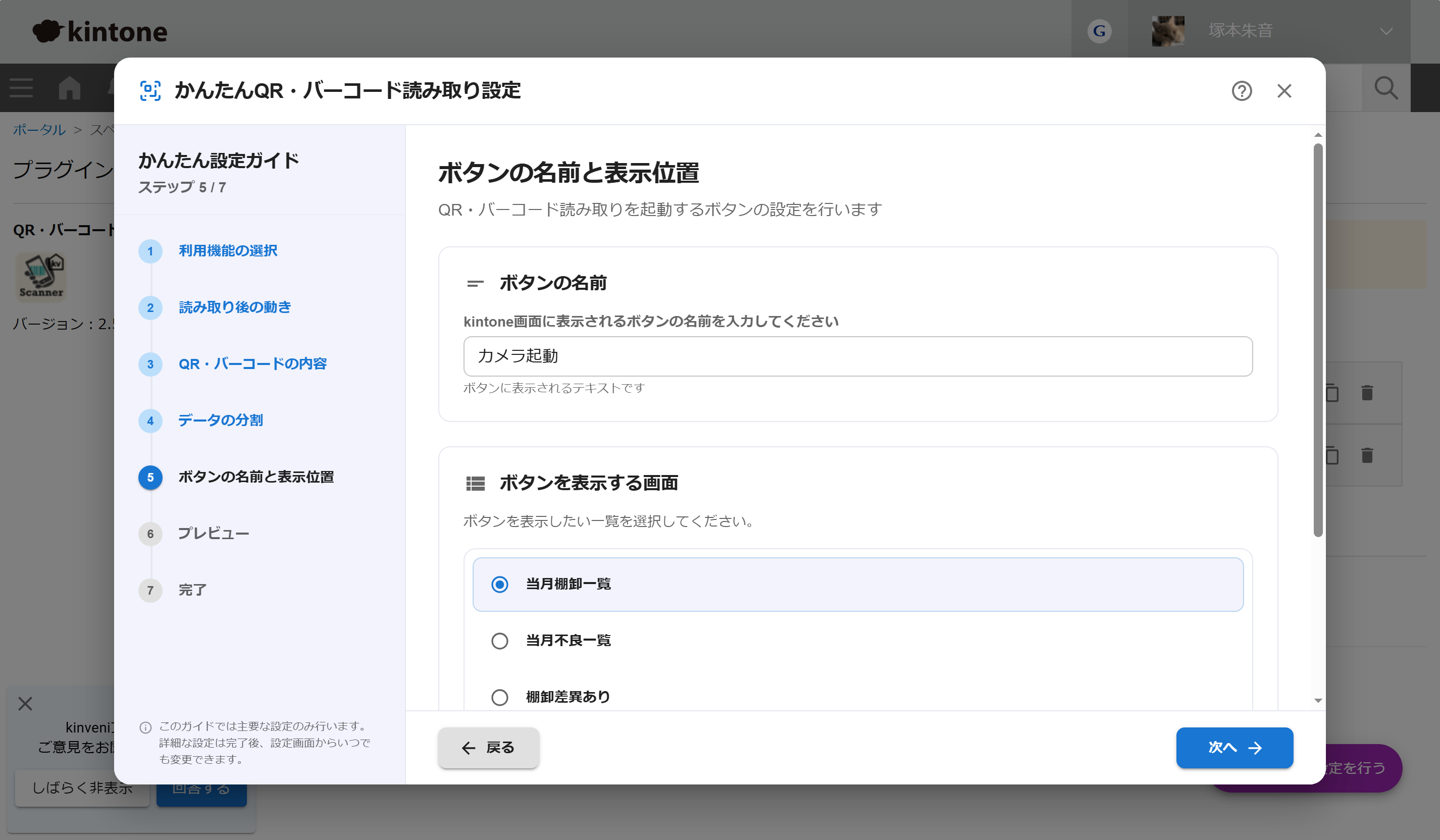Click the step number 1 circle

150,251
